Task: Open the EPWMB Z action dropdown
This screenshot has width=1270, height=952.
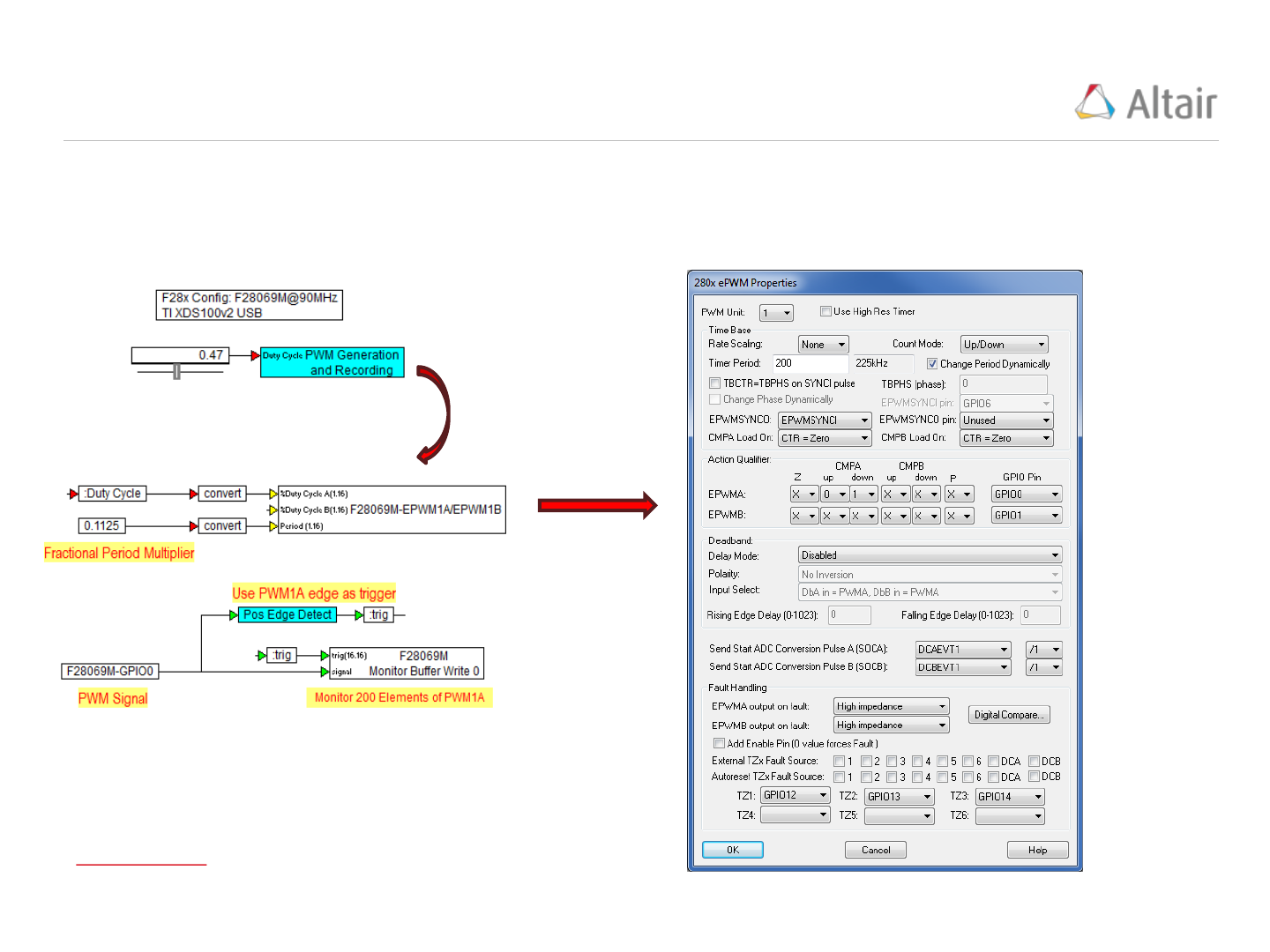Action: point(804,516)
